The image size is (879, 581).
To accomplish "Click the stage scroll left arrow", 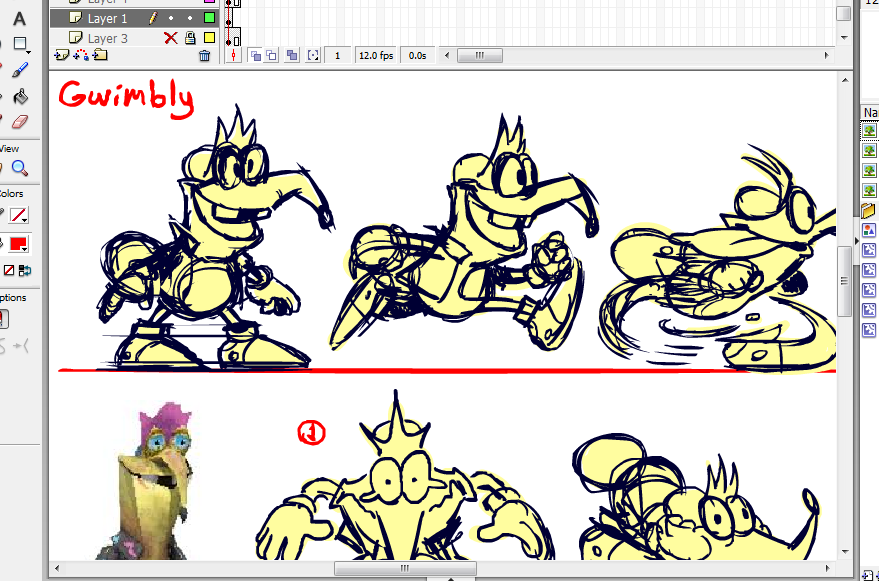I will [x=57, y=569].
